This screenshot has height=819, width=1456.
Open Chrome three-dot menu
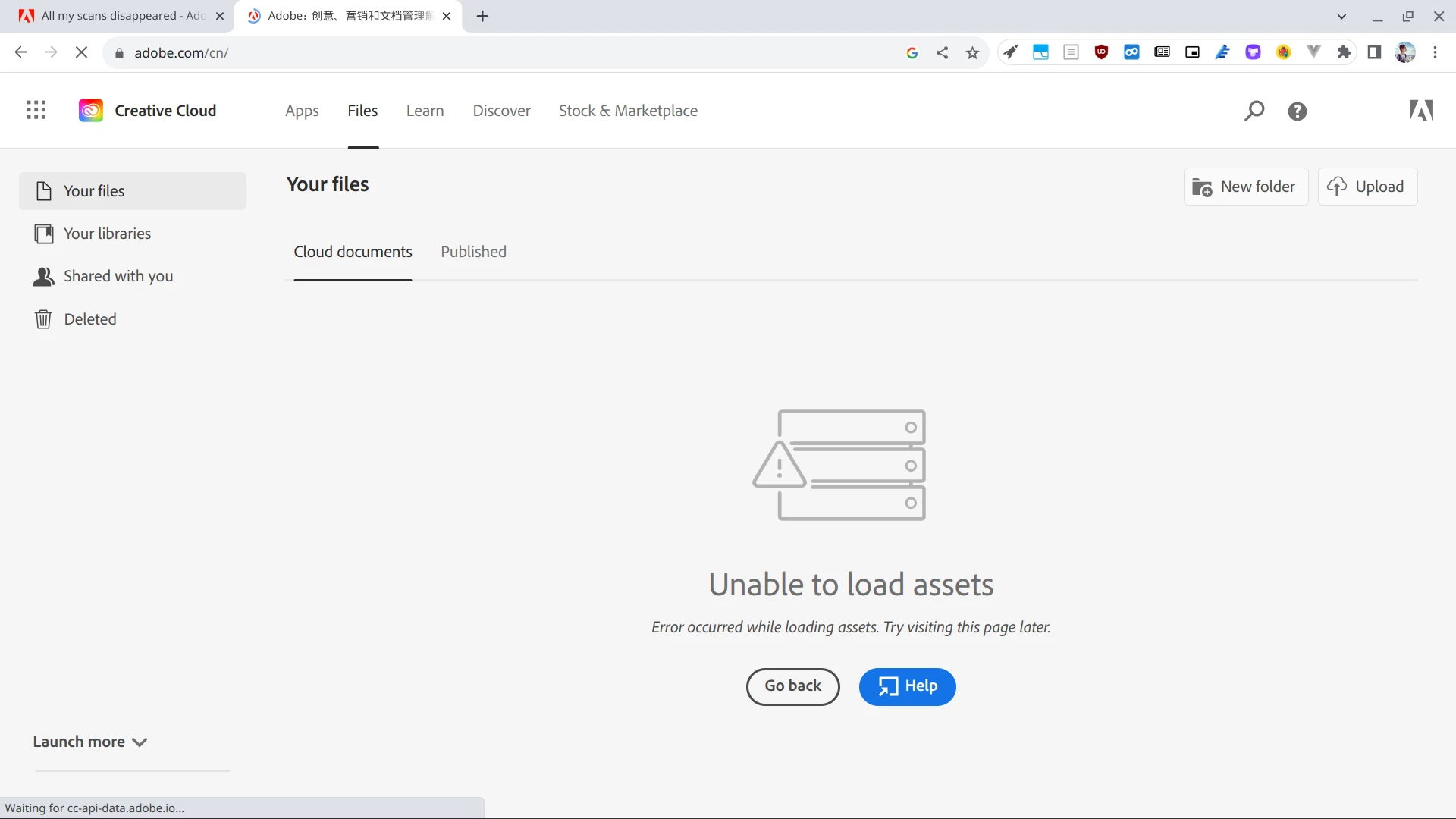(1435, 52)
